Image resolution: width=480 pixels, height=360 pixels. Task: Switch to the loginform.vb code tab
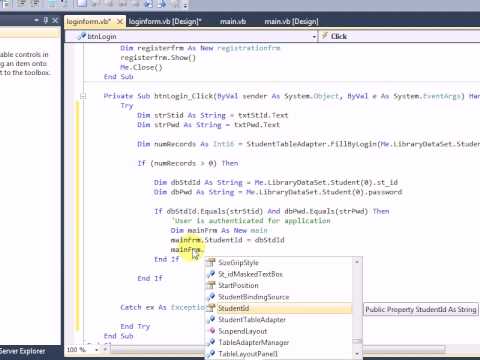(x=89, y=22)
